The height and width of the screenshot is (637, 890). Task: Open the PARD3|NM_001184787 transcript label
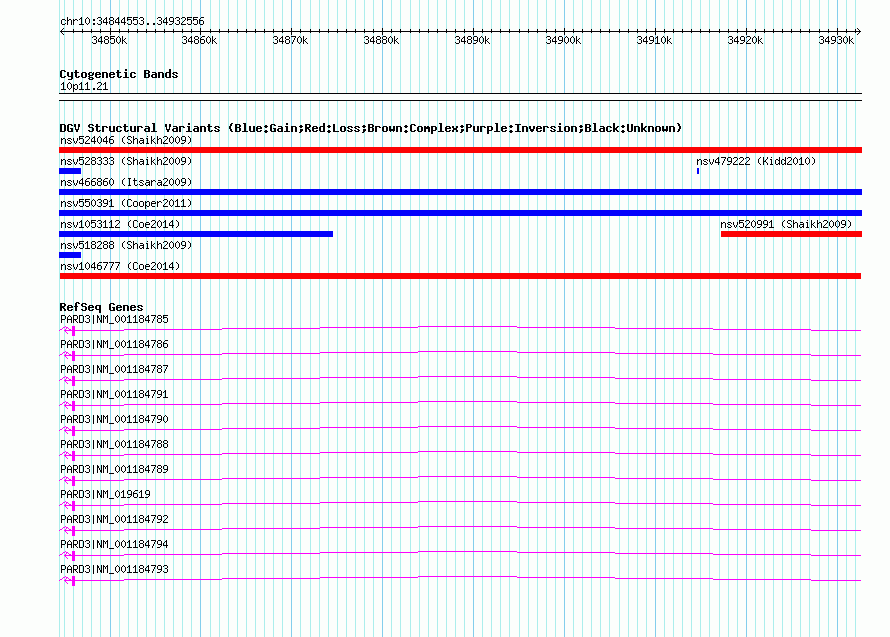point(114,370)
